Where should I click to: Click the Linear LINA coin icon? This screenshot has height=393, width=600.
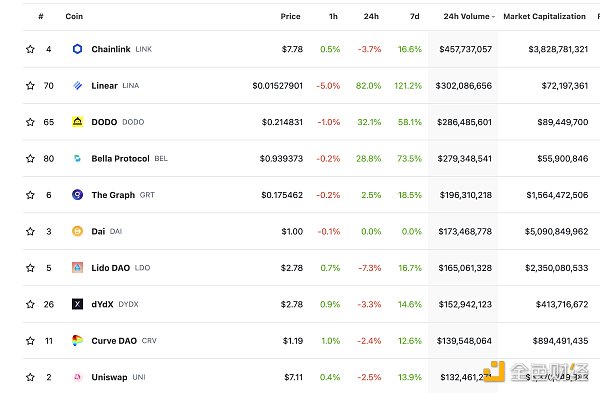point(77,85)
